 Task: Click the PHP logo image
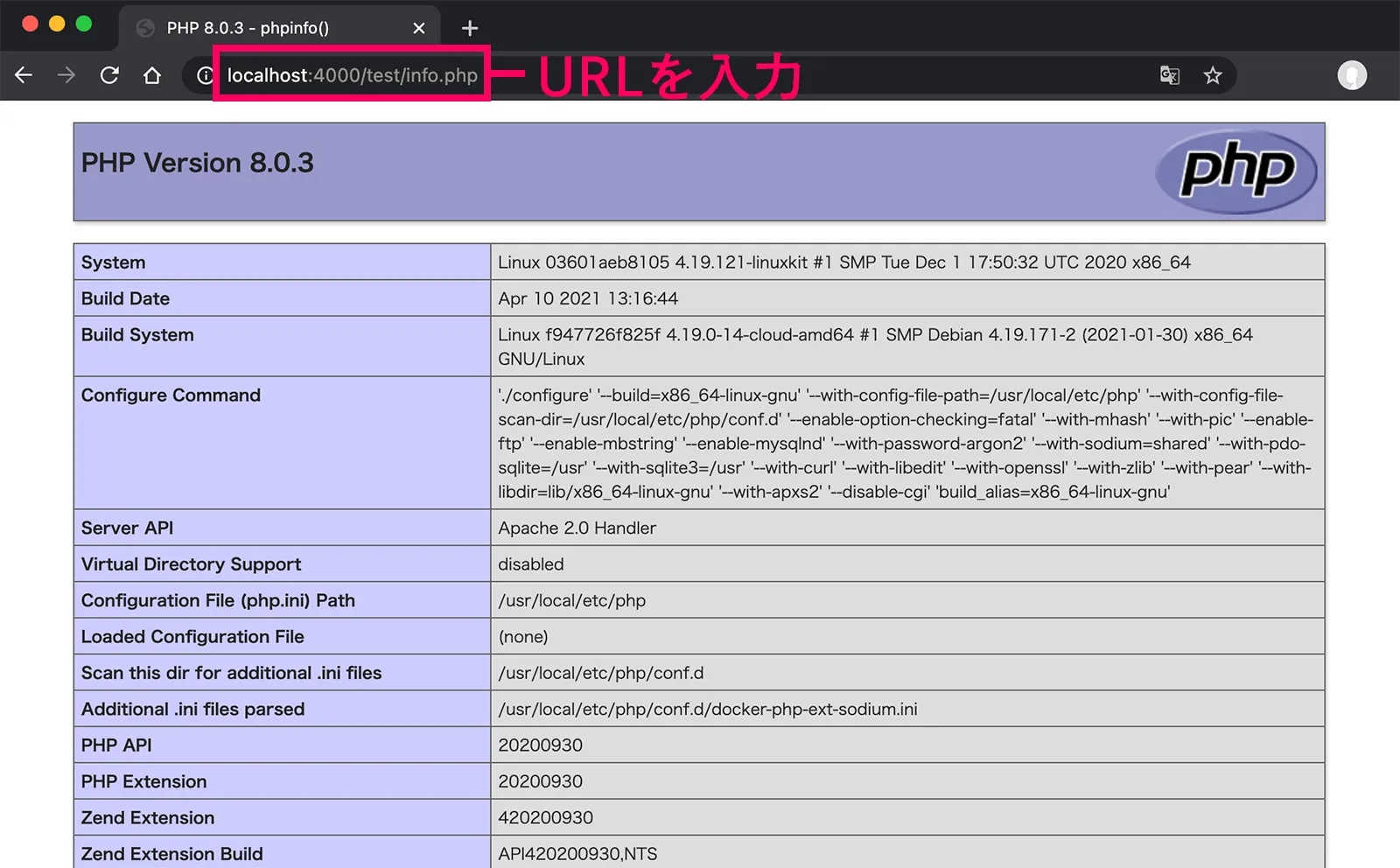[x=1236, y=171]
